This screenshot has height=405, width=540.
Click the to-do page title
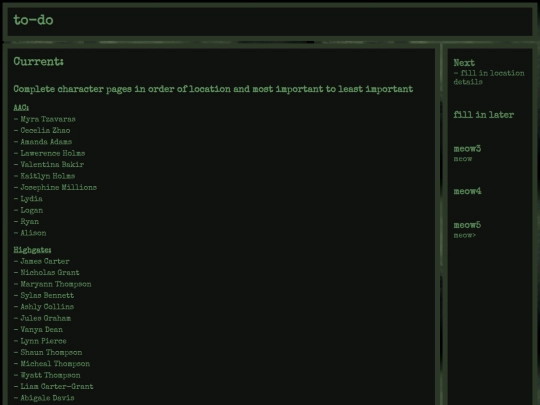[x=33, y=20]
